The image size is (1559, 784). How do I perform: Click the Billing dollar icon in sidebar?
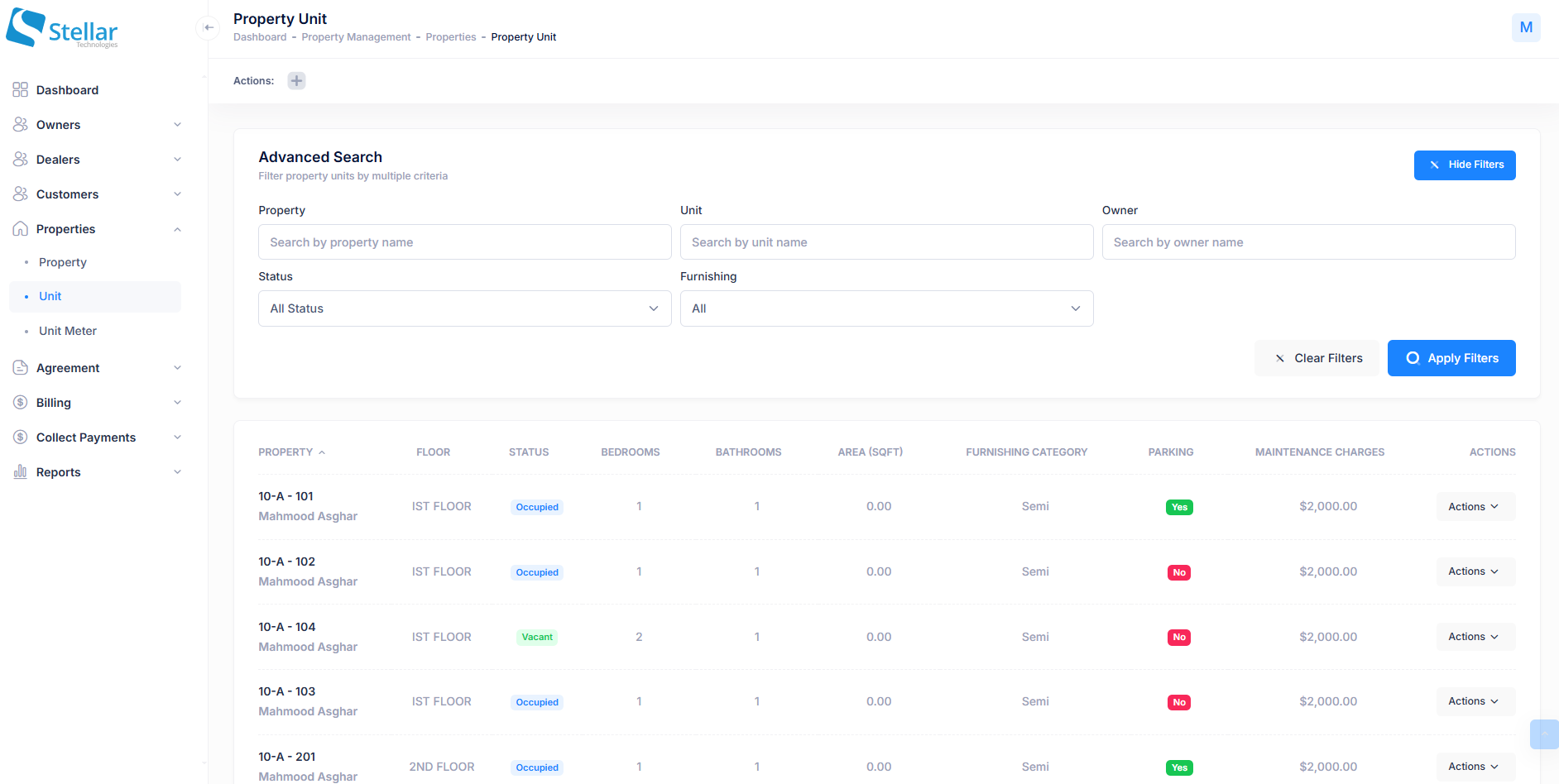click(21, 403)
